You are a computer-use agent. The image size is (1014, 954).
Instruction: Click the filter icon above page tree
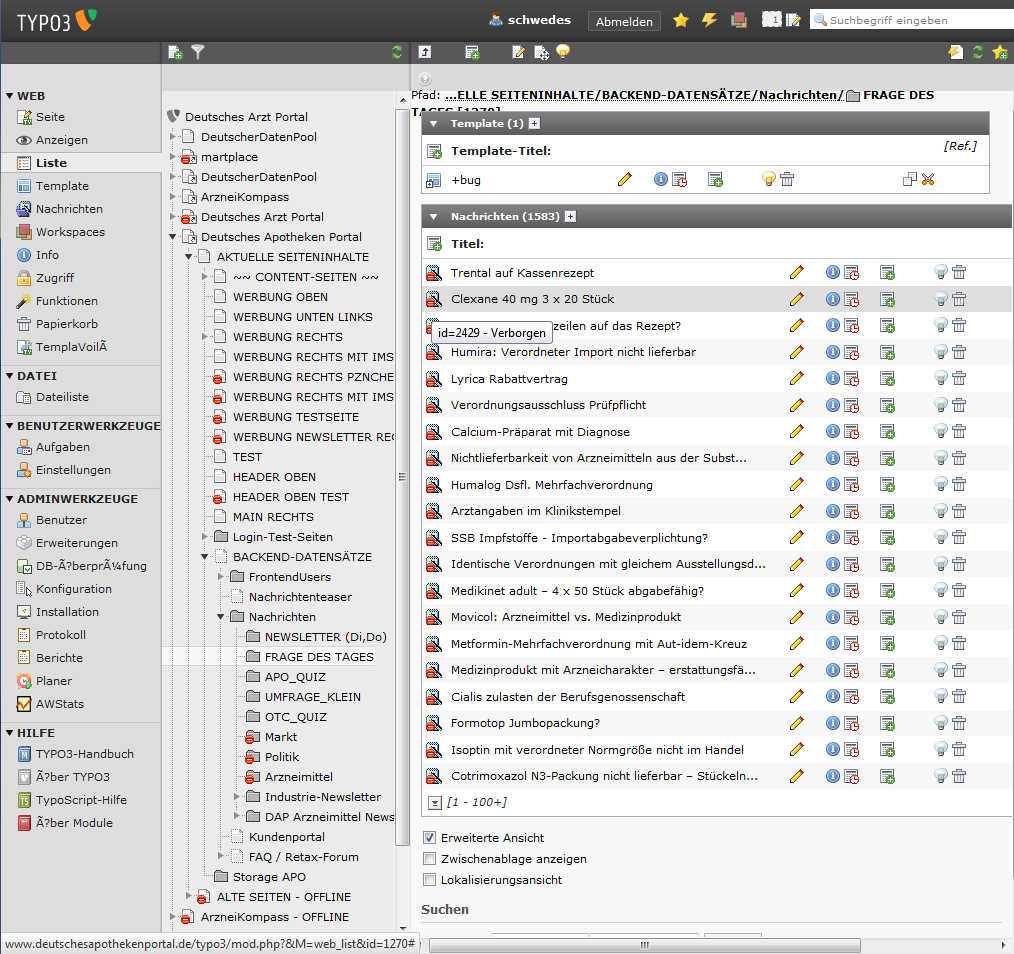(198, 52)
